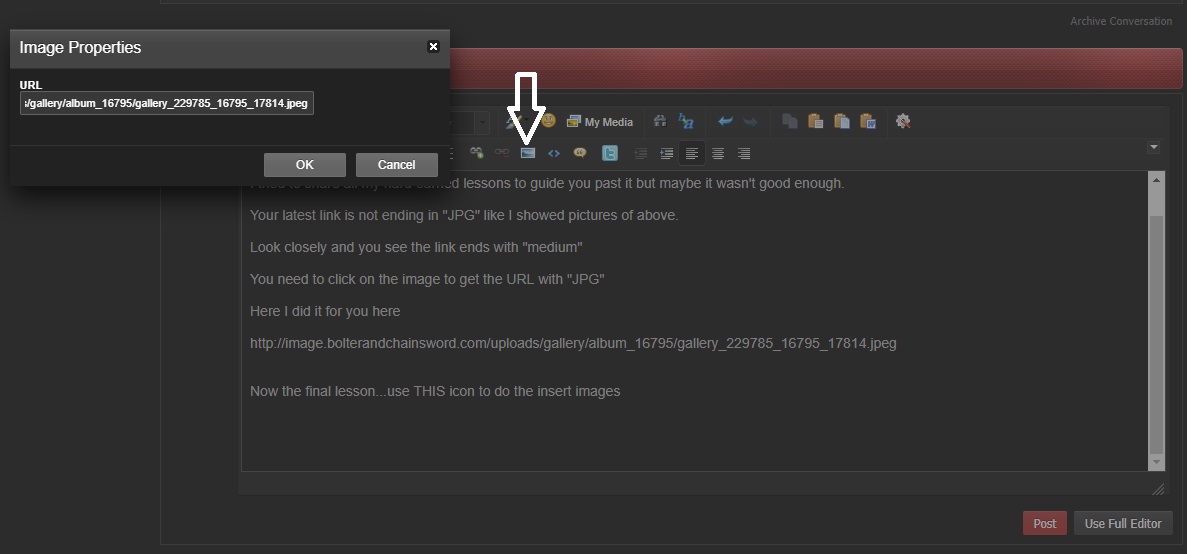Toggle align left formatting
Viewport: 1187px width, 554px height.
point(691,153)
